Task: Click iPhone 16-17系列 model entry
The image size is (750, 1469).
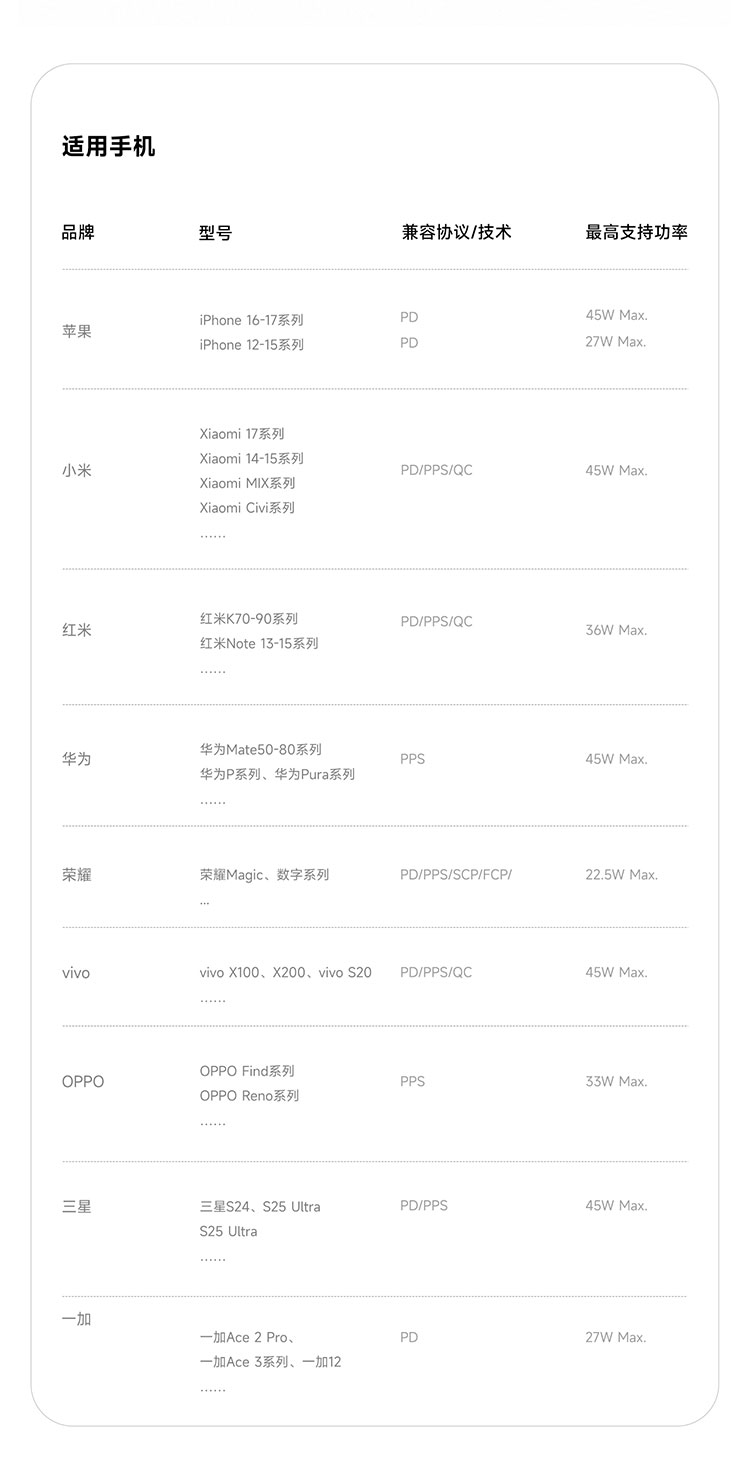Action: tap(251, 320)
